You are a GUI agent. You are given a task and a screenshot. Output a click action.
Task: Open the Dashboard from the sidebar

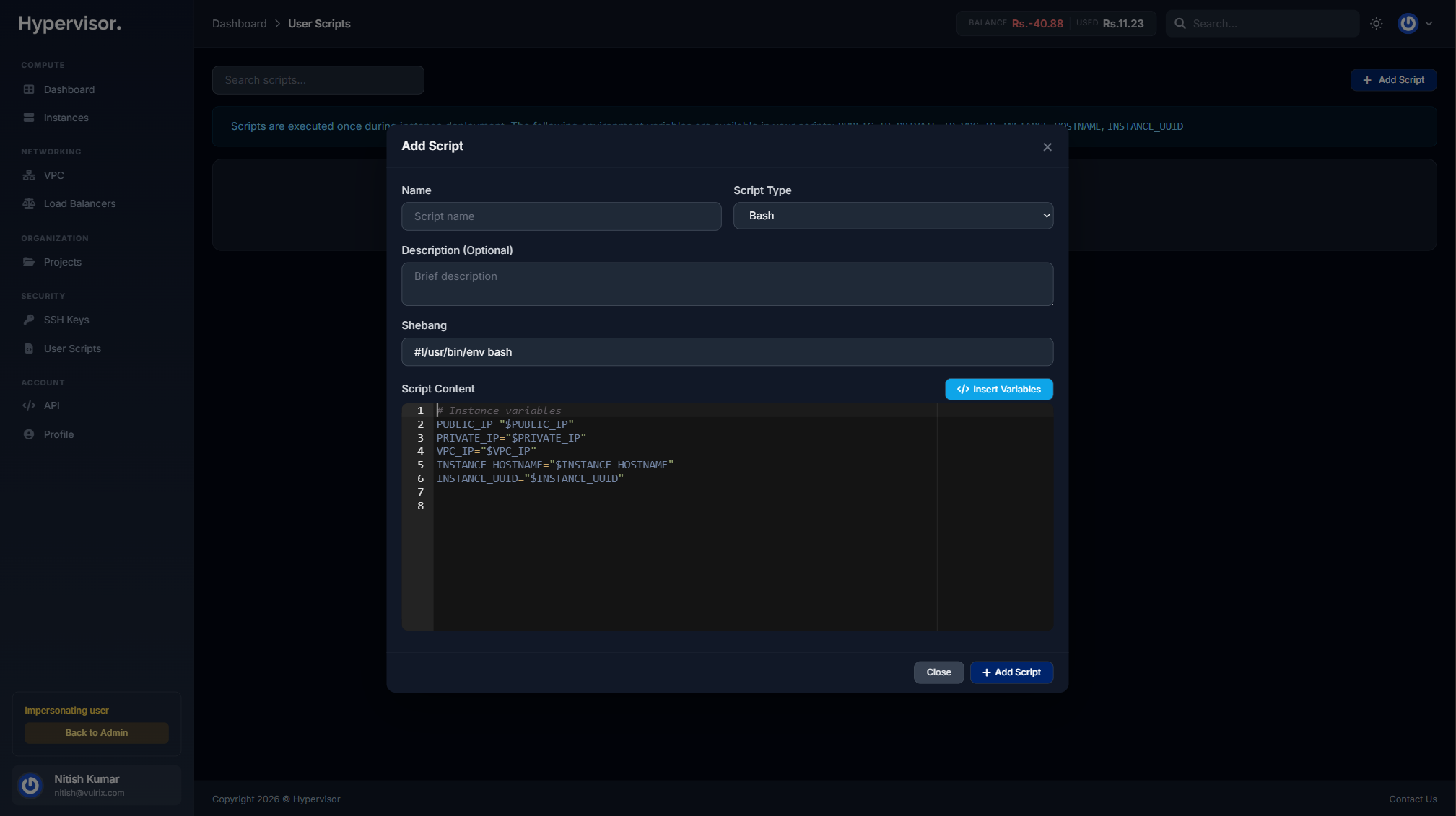click(69, 89)
